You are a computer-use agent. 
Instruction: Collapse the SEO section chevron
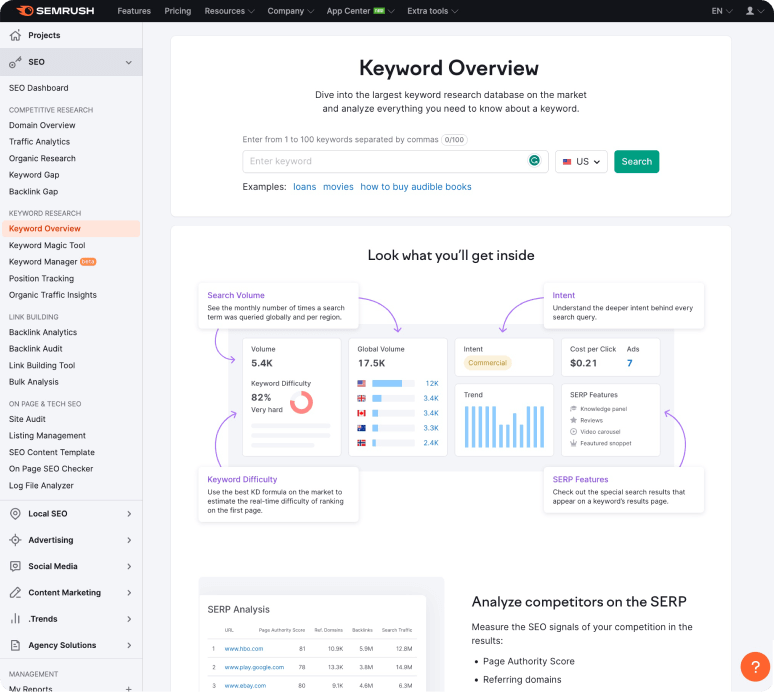tap(129, 62)
